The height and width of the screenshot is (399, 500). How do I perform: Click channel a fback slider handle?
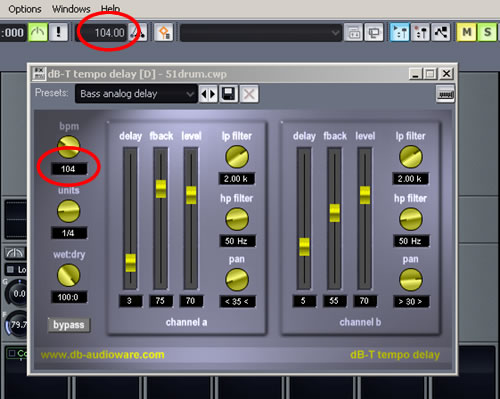161,189
